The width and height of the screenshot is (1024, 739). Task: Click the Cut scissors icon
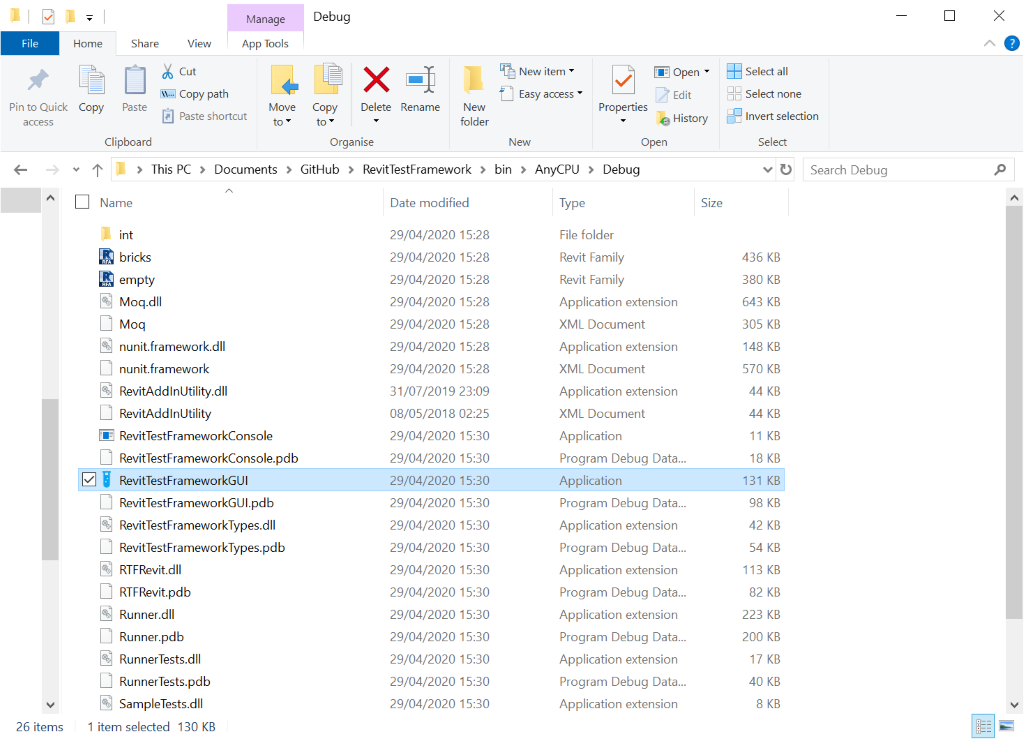(x=168, y=71)
